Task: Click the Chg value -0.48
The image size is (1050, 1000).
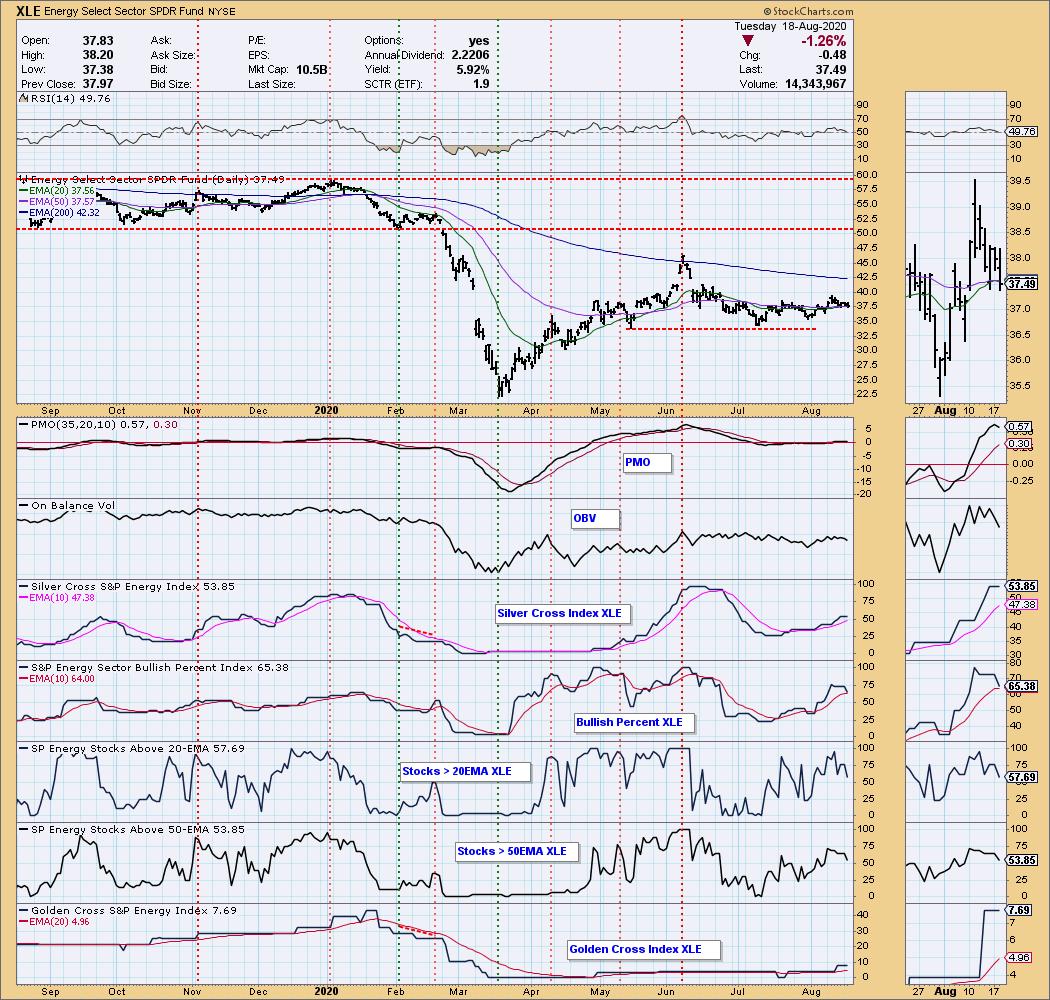Action: (830, 55)
